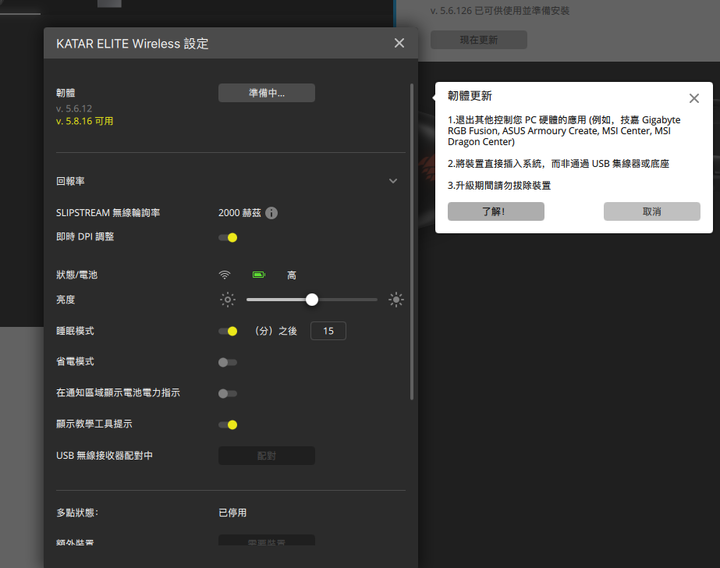Click the '高' battery status text
Screen dimensions: 720x568
click(x=292, y=275)
